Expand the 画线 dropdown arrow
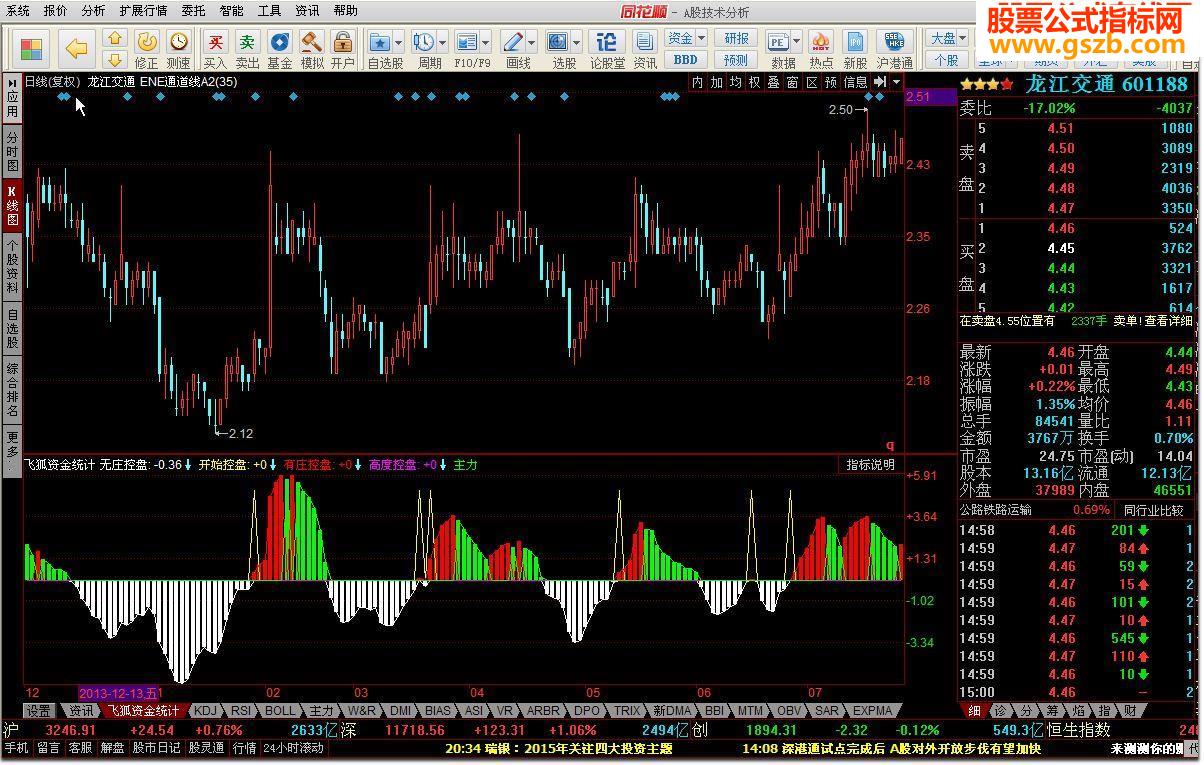The width and height of the screenshot is (1204, 765). point(531,42)
